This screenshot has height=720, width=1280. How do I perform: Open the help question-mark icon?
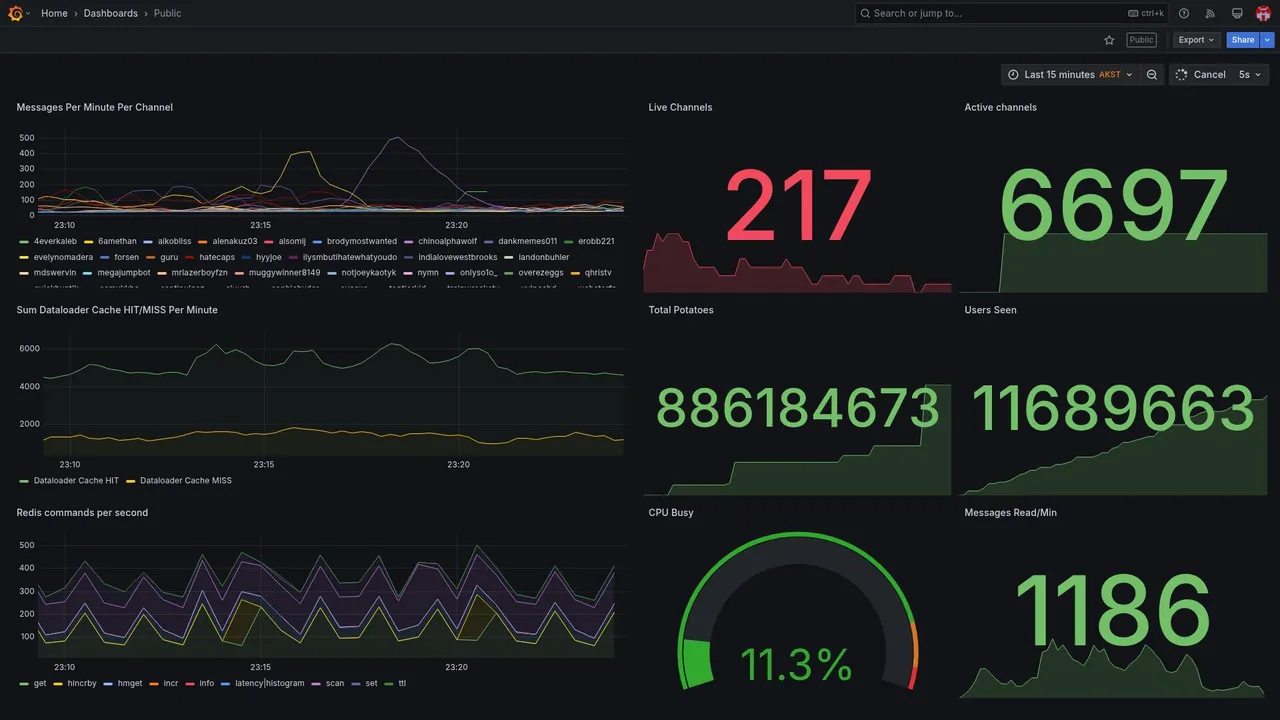coord(1184,13)
